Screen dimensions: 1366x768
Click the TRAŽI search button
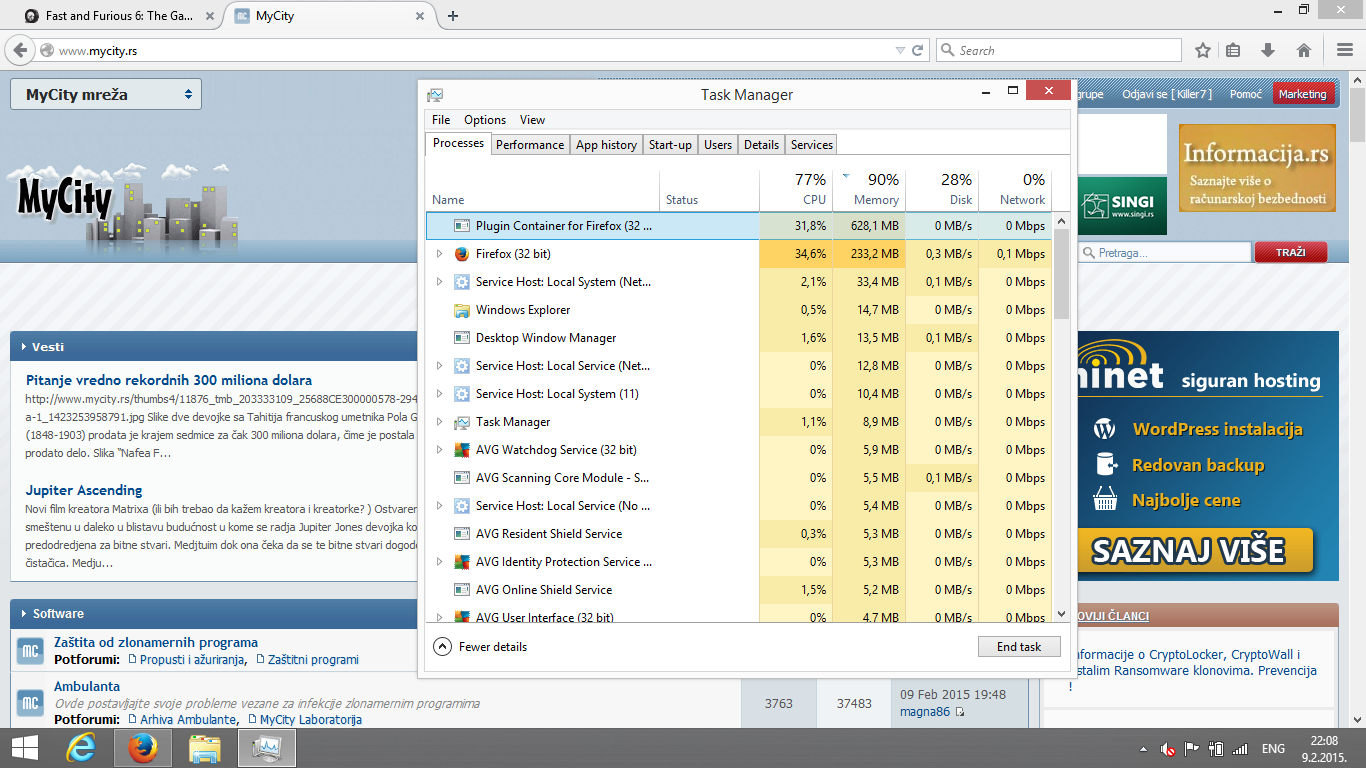pos(1291,253)
